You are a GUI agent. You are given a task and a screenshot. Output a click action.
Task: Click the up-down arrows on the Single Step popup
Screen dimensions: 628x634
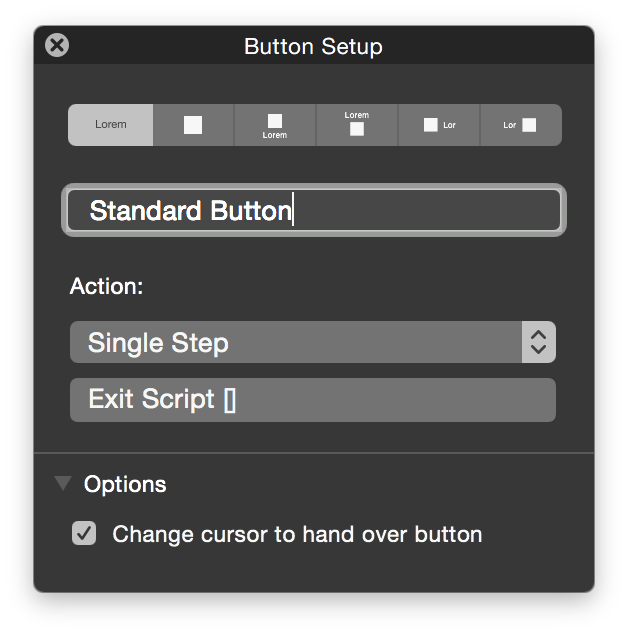[x=539, y=342]
